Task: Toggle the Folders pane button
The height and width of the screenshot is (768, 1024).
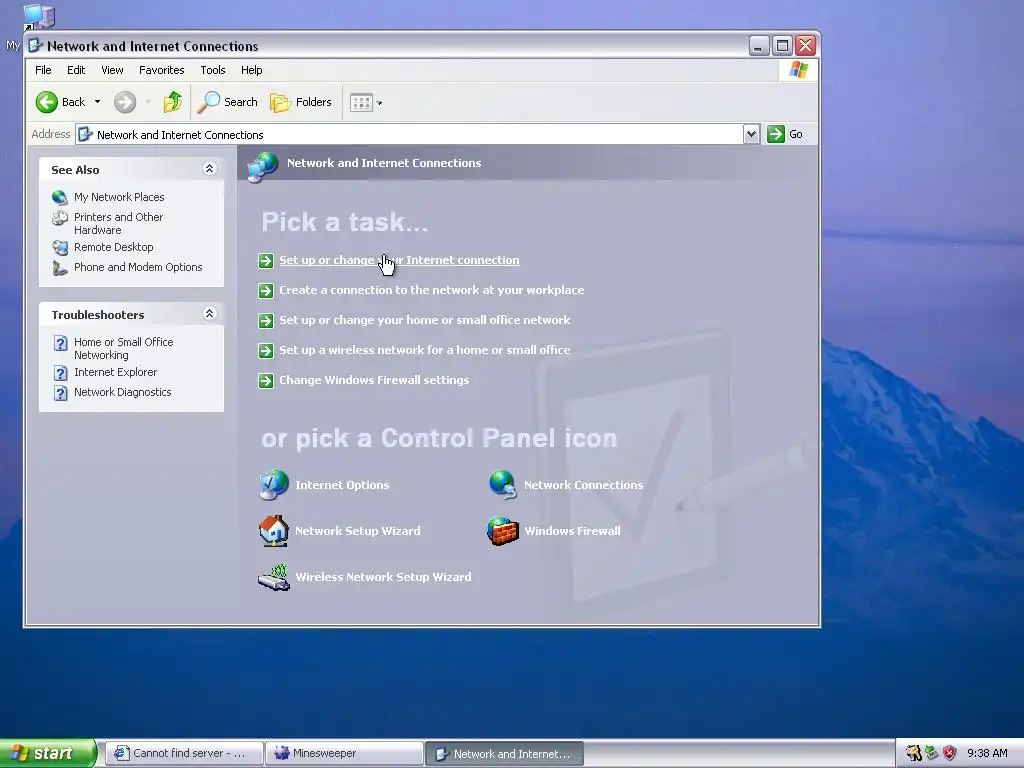Action: pyautogui.click(x=301, y=102)
